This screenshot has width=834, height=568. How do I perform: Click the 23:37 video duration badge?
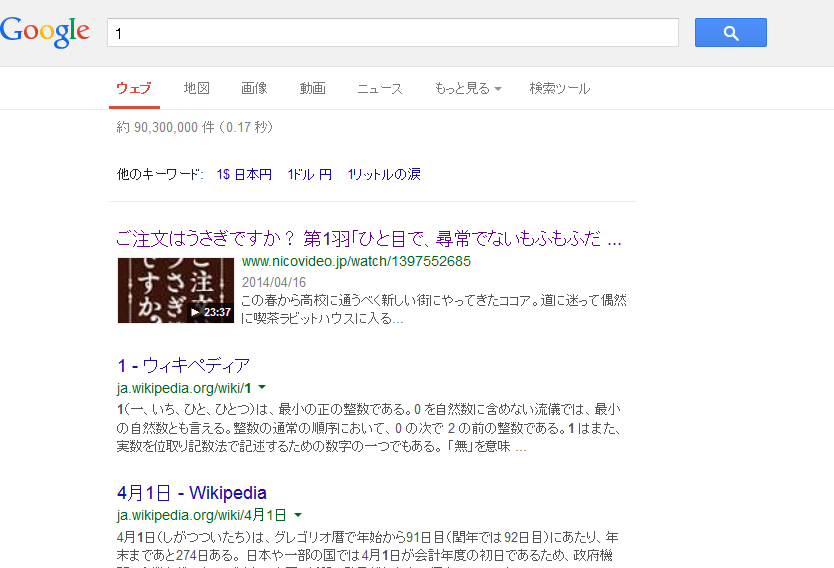pos(211,312)
